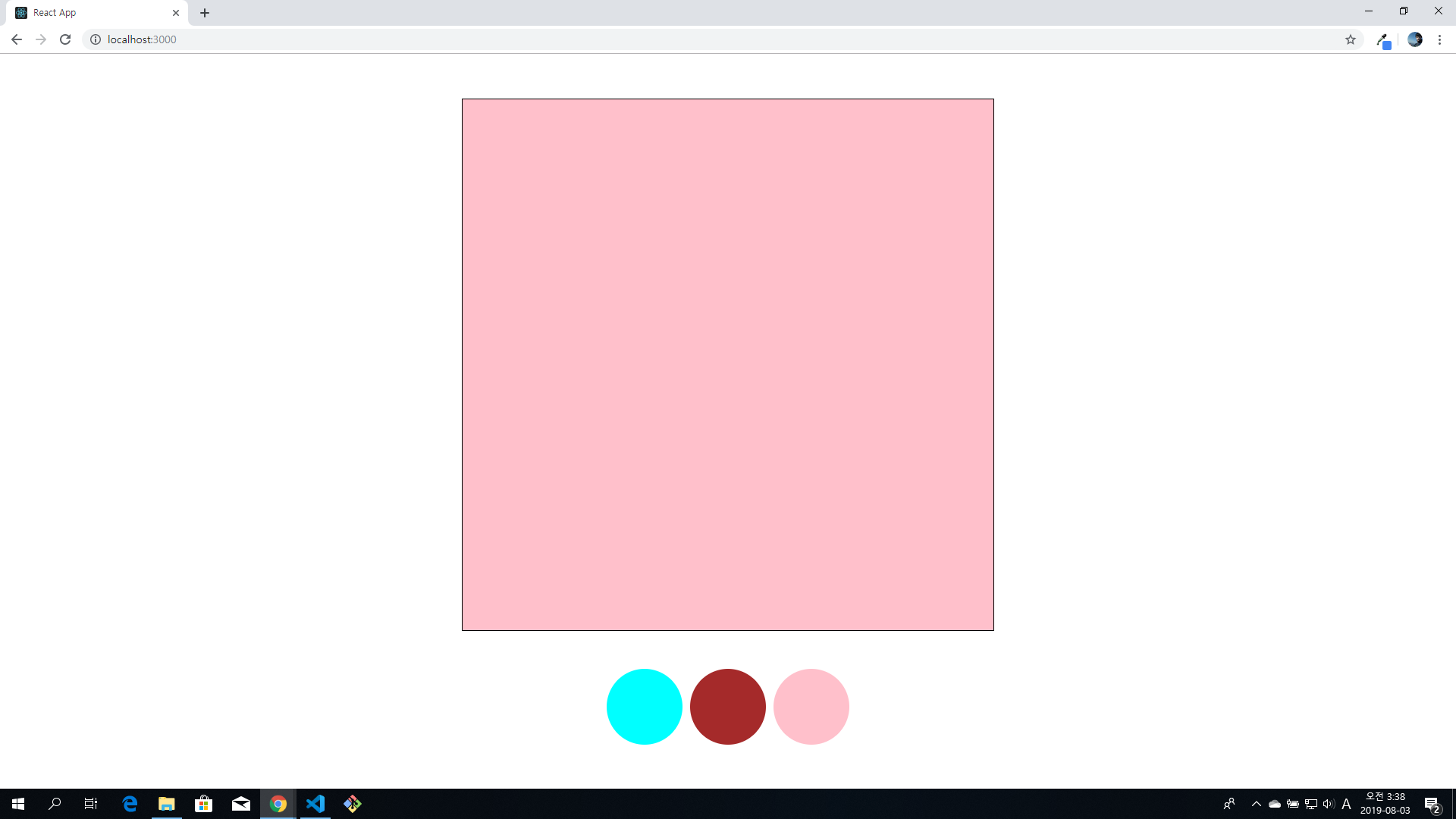Open a new browser tab
Viewport: 1456px width, 819px height.
click(205, 13)
